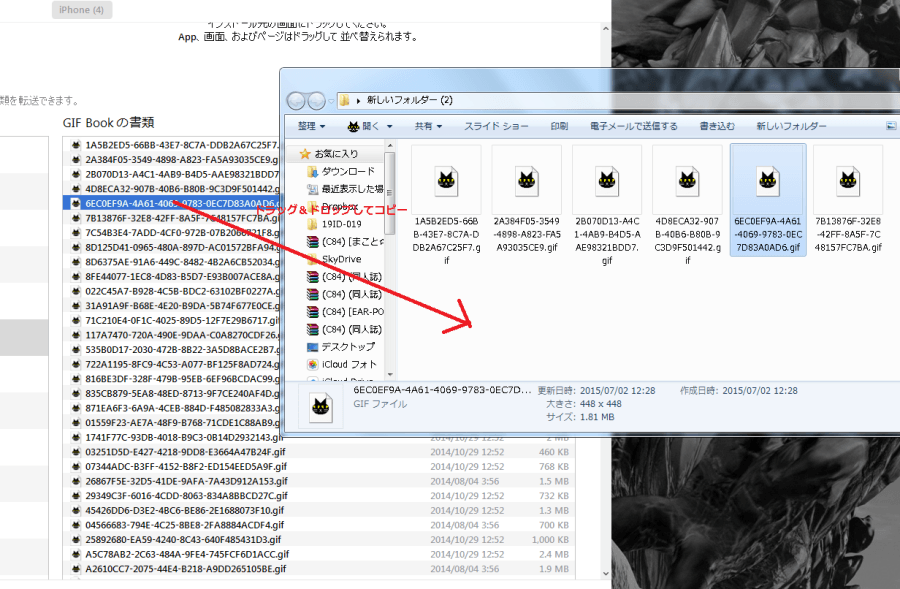900x589 pixels.
Task: Click the 新しいフォルダー toolbar button
Action: tap(791, 126)
